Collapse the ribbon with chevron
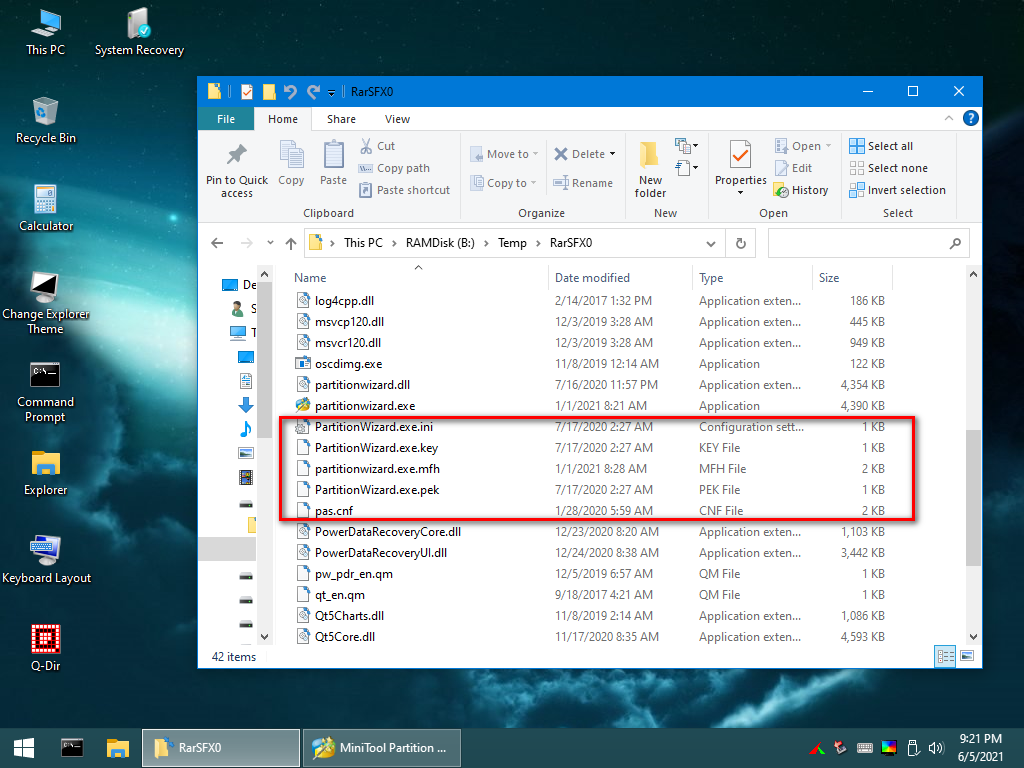 (949, 118)
